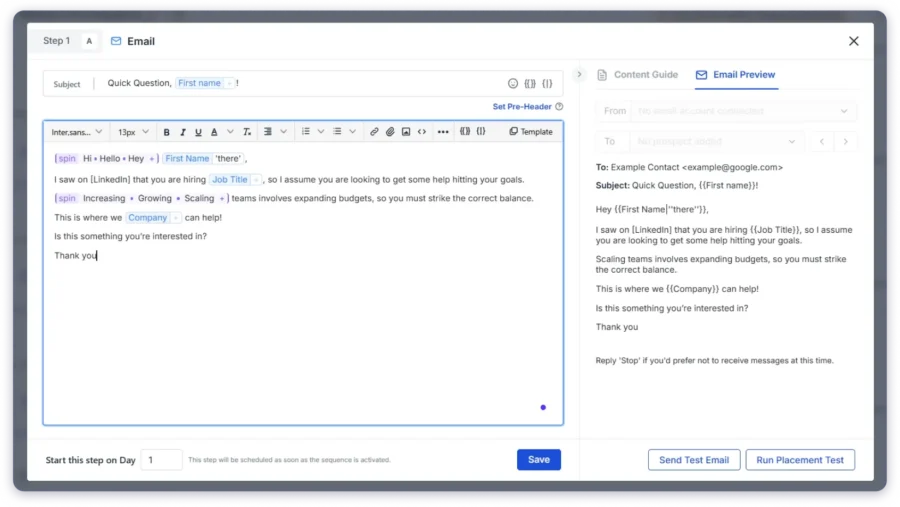Expand the alignment options arrow
Screen dimensions: 900x507
(x=284, y=132)
